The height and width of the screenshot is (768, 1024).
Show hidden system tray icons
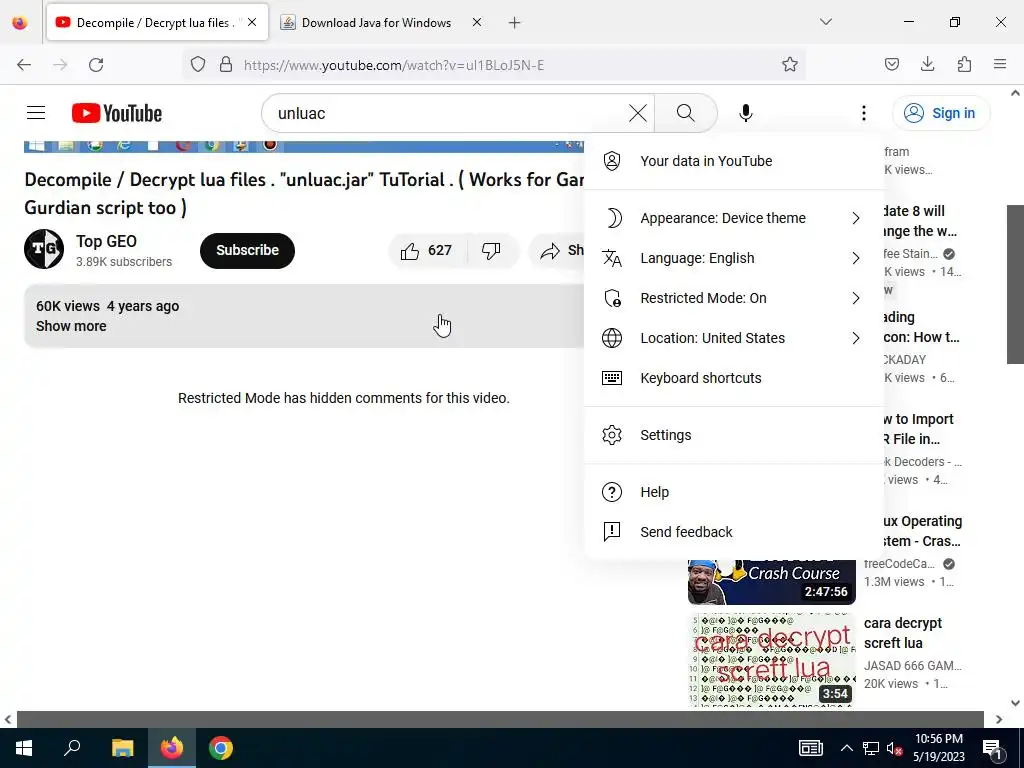(x=846, y=748)
